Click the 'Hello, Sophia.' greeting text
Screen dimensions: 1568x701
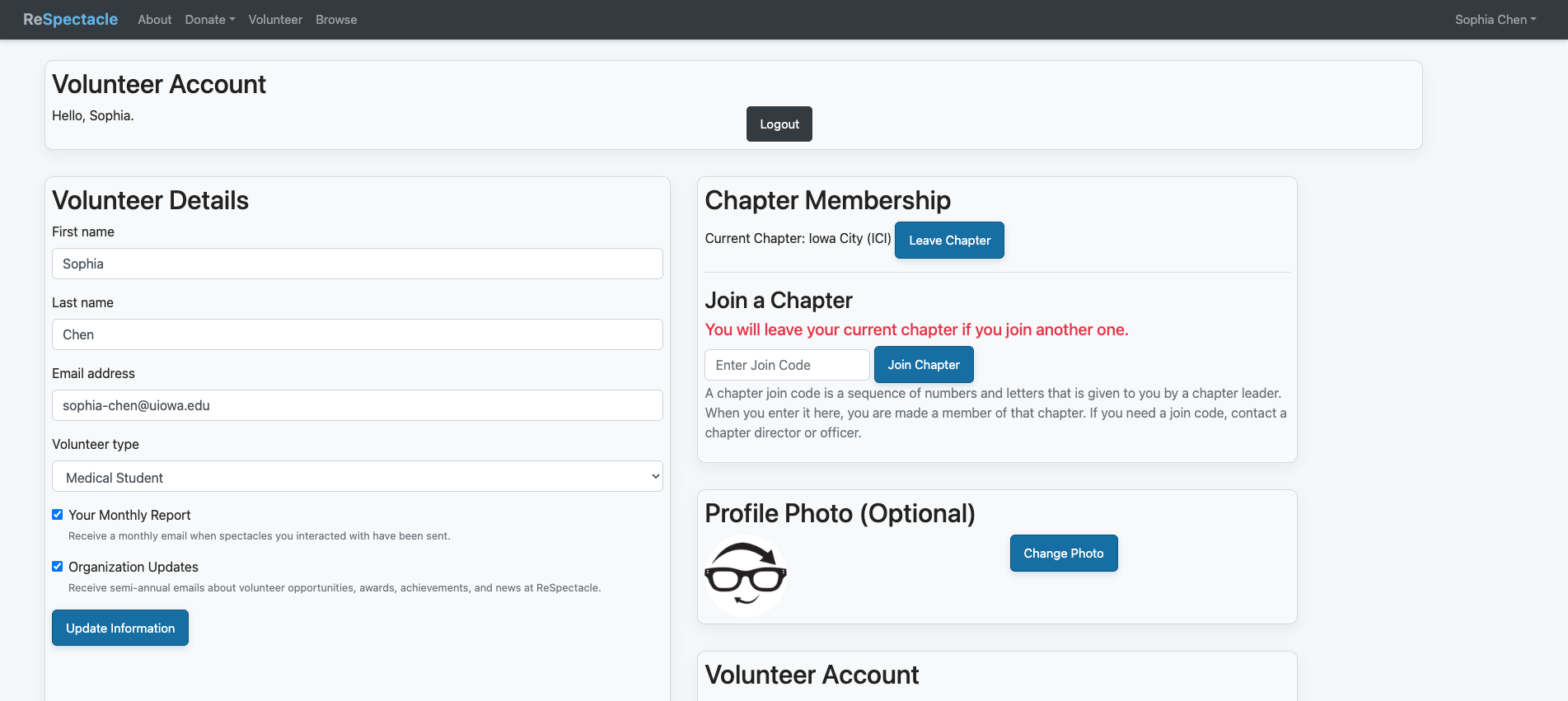pyautogui.click(x=93, y=115)
